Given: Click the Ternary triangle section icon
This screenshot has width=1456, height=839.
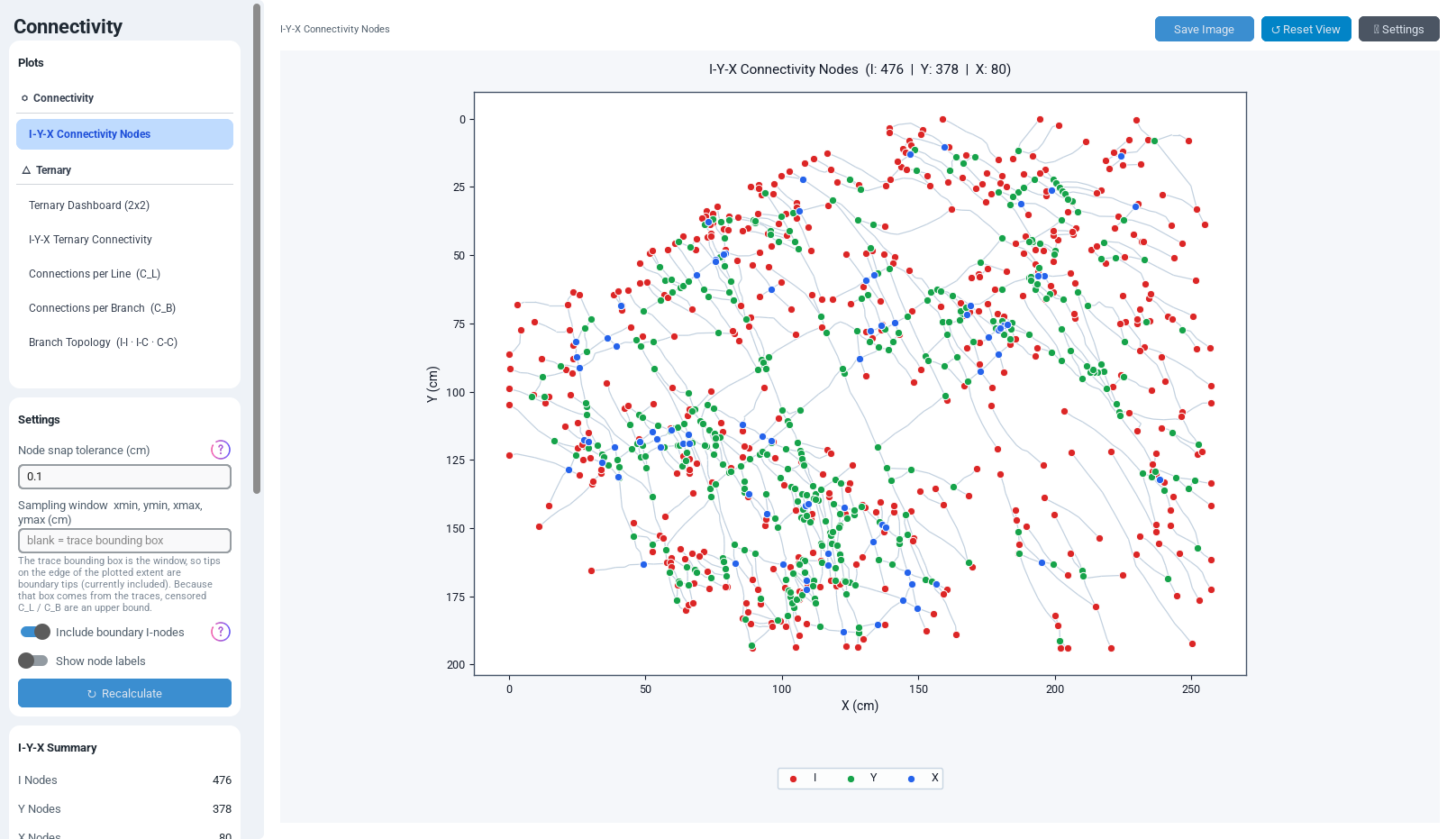Looking at the screenshot, I should click(26, 170).
